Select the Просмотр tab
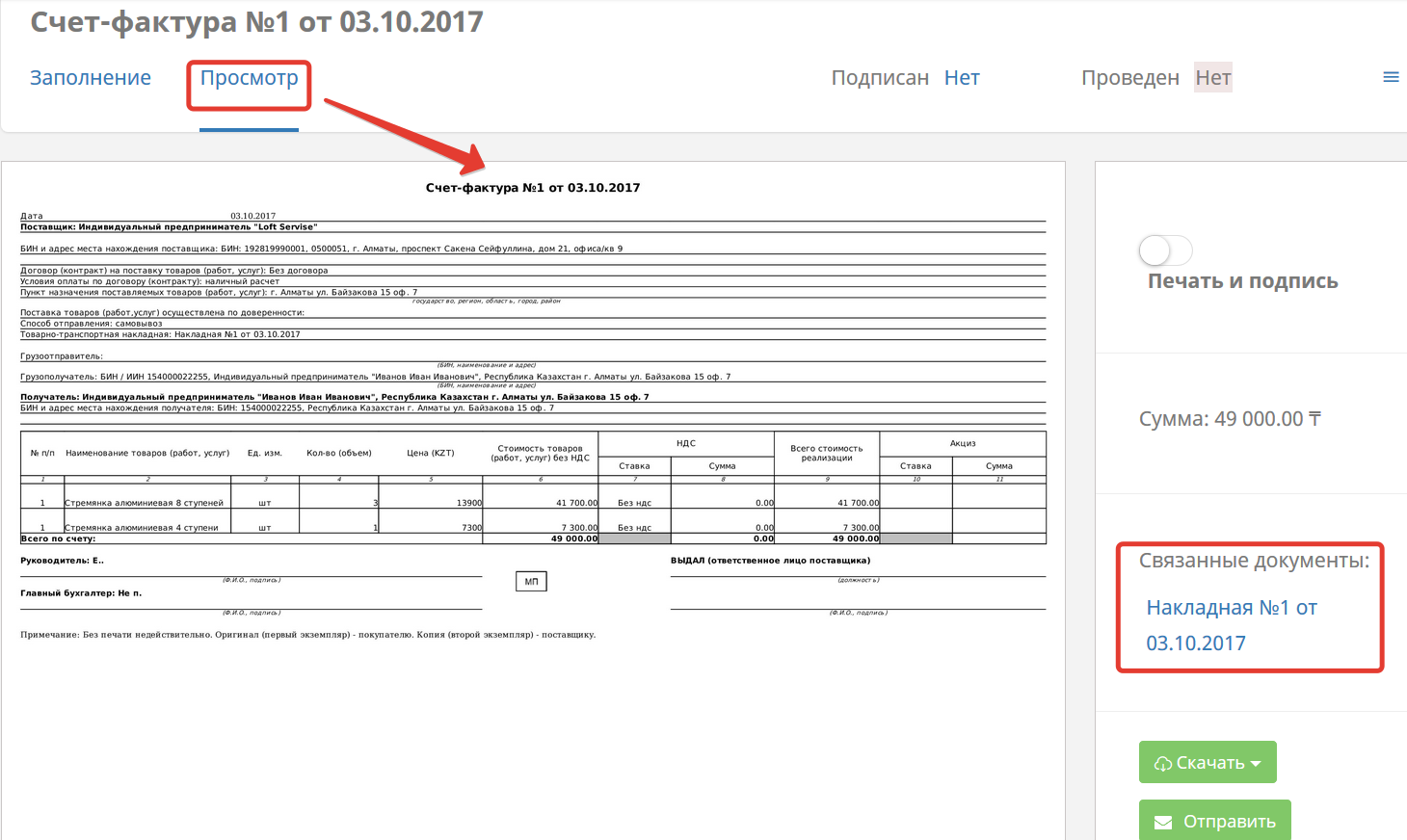 pos(249,78)
